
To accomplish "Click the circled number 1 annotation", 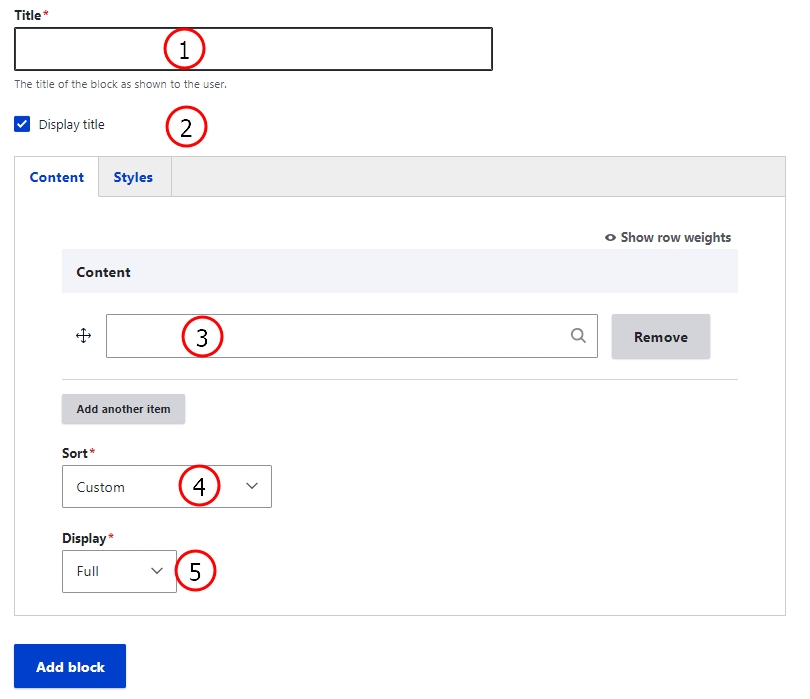I will pos(184,49).
